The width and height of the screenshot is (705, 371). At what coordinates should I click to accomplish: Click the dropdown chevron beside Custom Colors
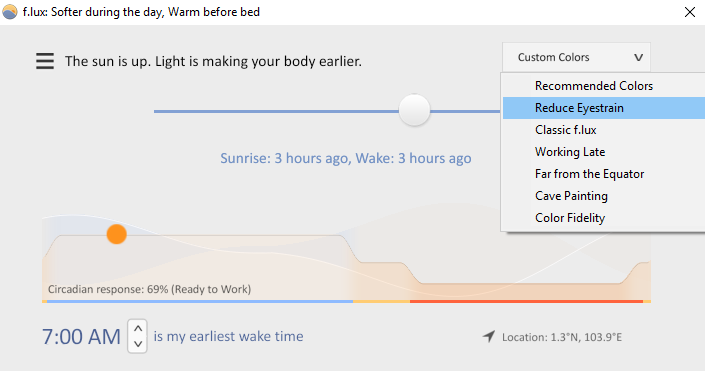pos(638,58)
